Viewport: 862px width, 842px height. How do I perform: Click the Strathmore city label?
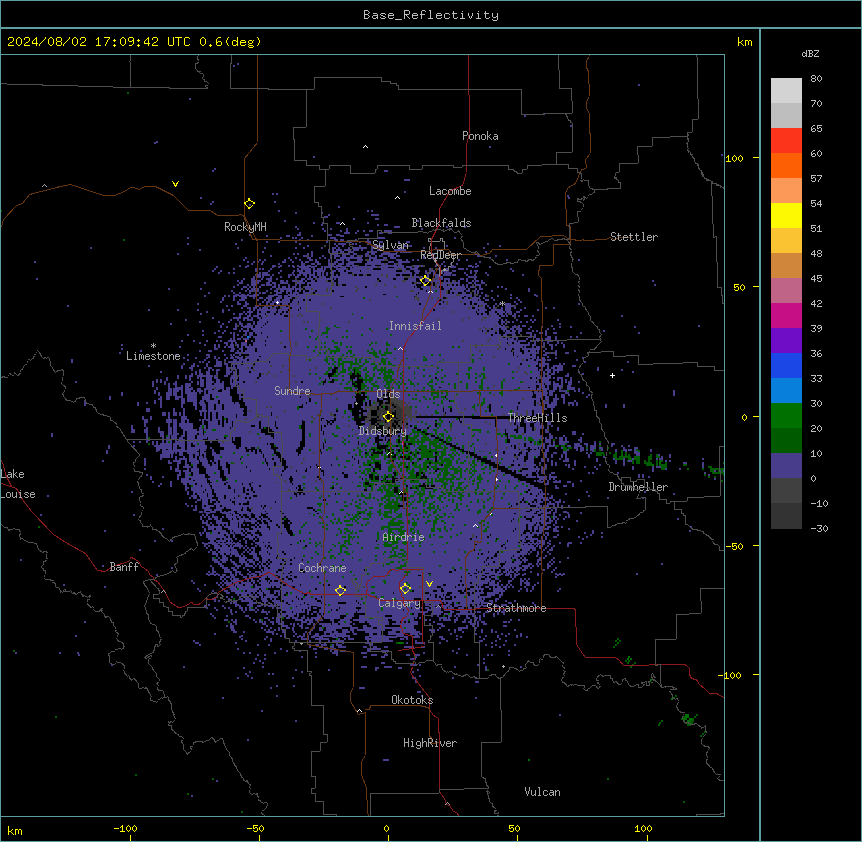[516, 608]
